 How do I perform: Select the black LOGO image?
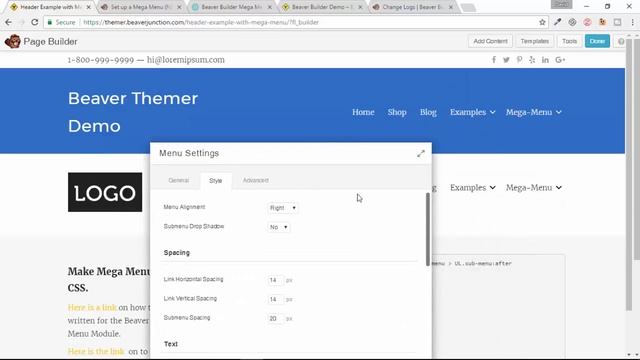pos(105,192)
